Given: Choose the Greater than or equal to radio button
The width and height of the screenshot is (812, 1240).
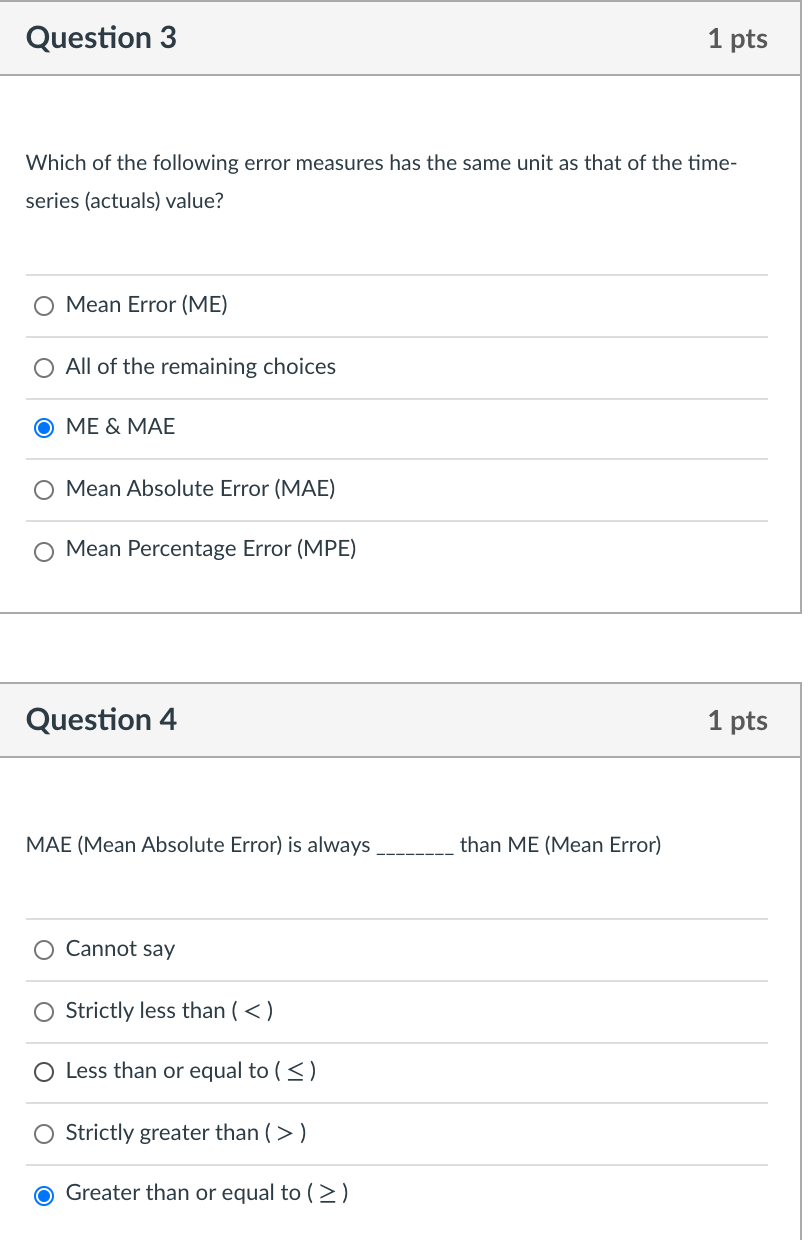Looking at the screenshot, I should [x=44, y=1195].
